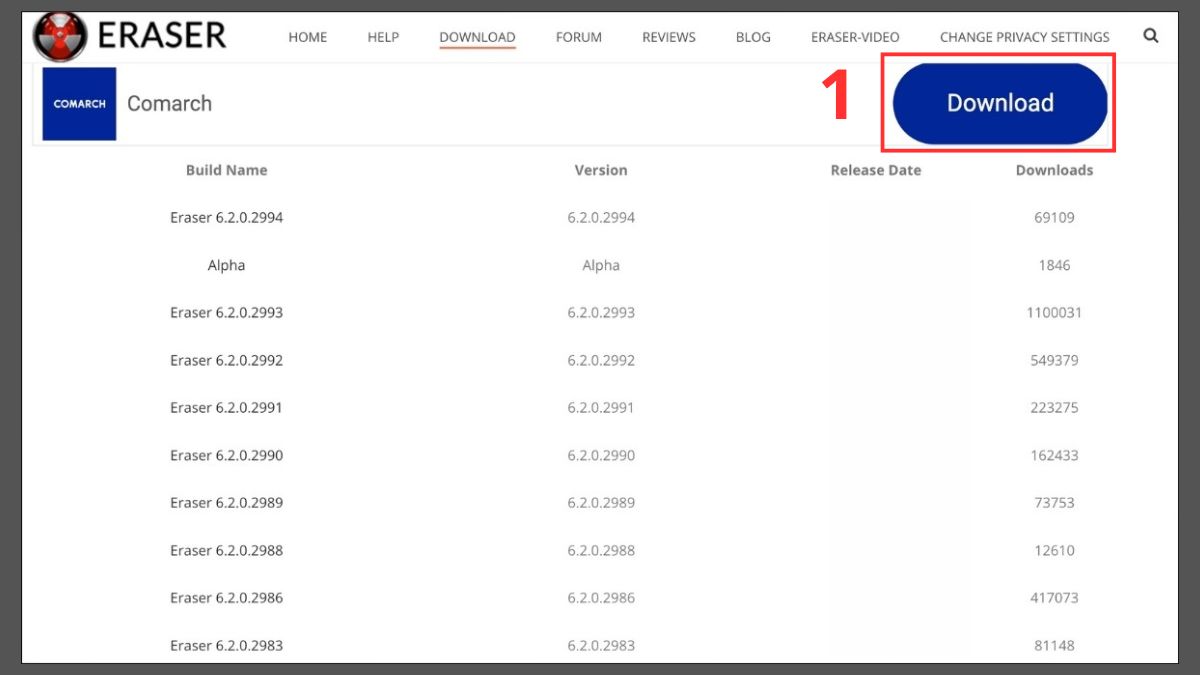
Task: Click the download count 73753
Action: [1055, 502]
